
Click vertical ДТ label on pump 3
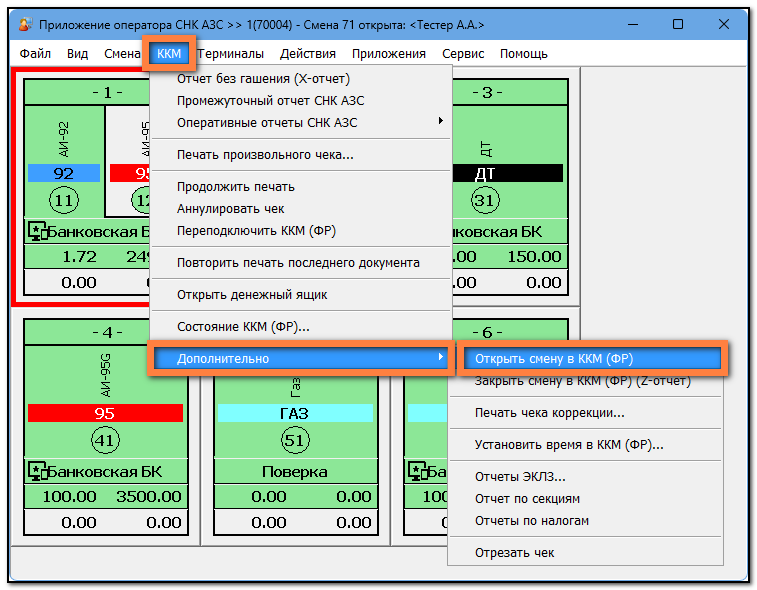coord(486,149)
